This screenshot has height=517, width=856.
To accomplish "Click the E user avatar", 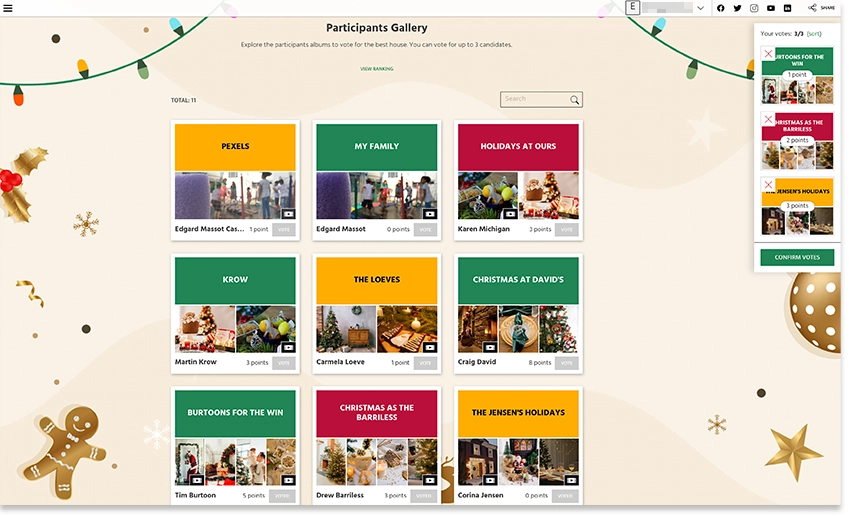I will pos(632,8).
